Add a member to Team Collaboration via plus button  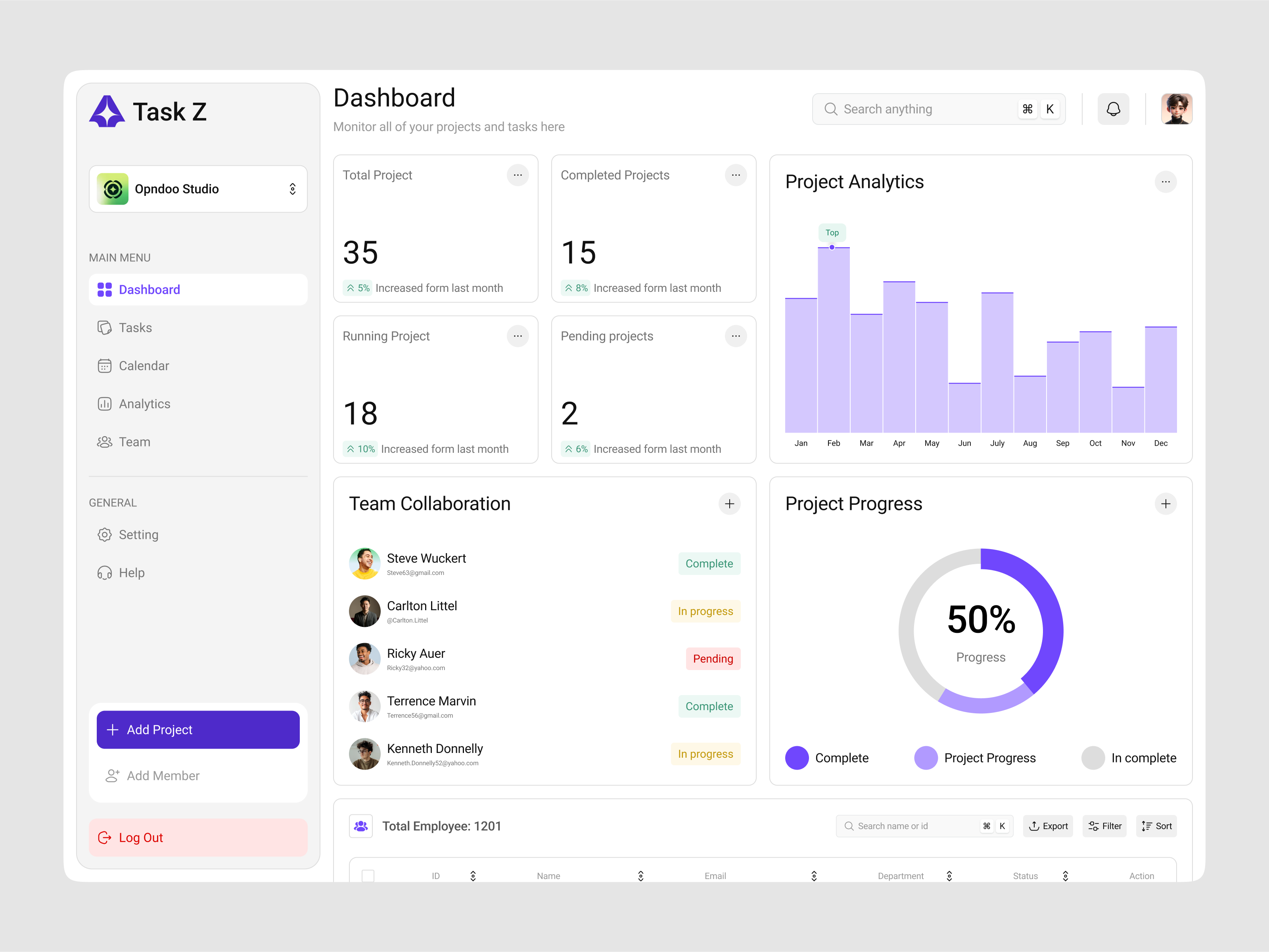click(x=729, y=504)
